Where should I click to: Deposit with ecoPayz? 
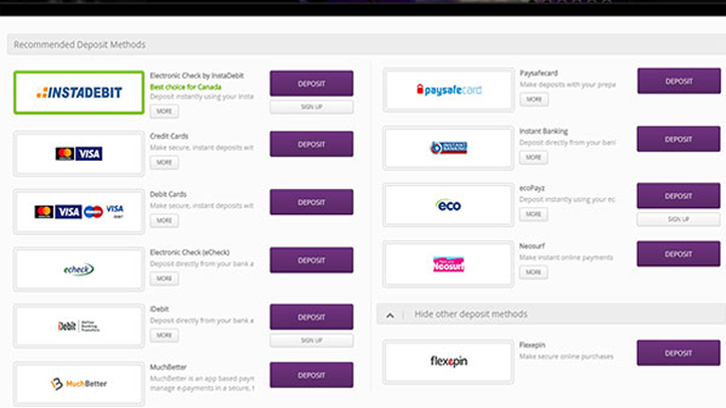[678, 196]
